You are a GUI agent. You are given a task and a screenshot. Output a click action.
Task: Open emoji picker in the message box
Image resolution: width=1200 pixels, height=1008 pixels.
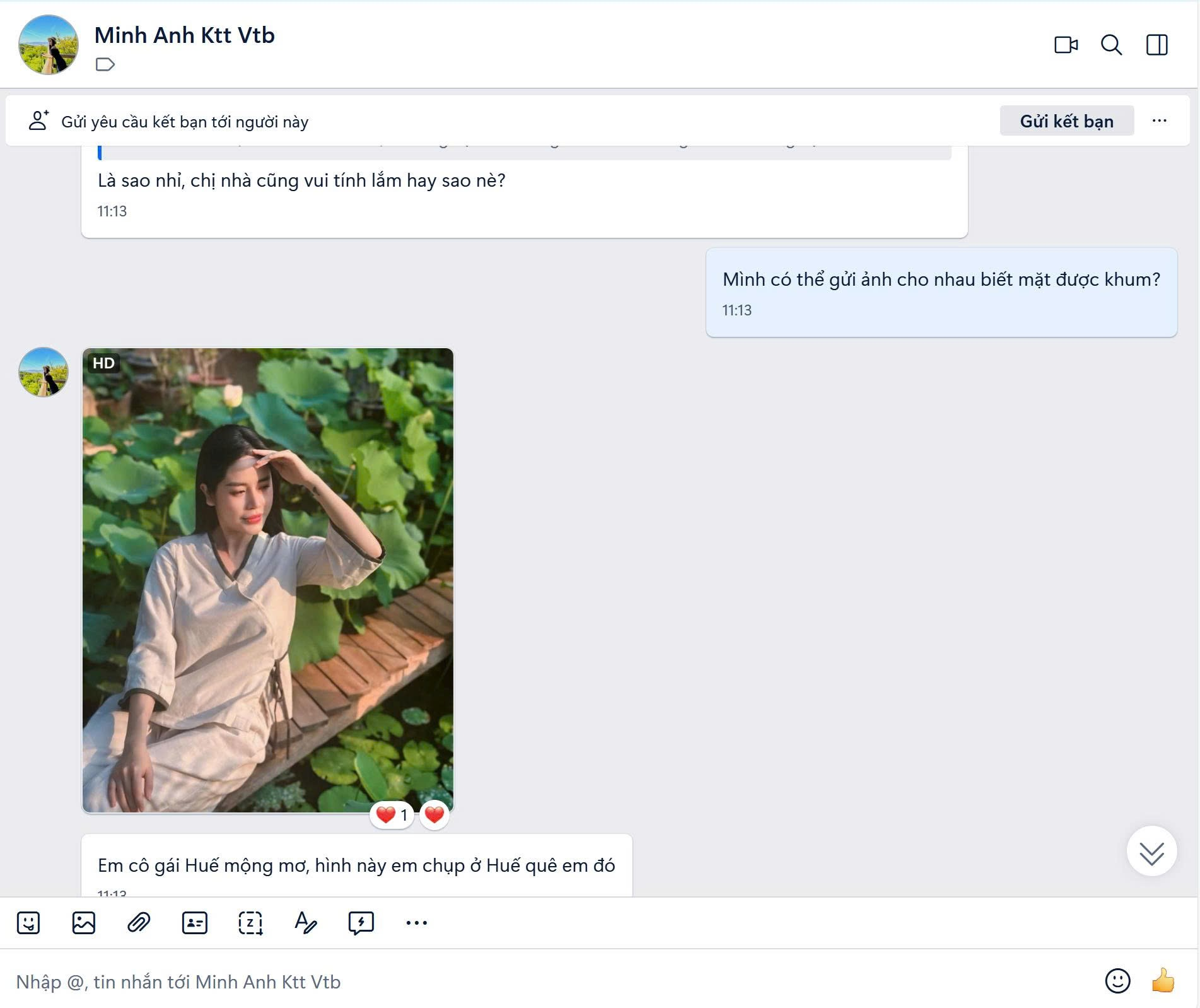[x=1117, y=981]
